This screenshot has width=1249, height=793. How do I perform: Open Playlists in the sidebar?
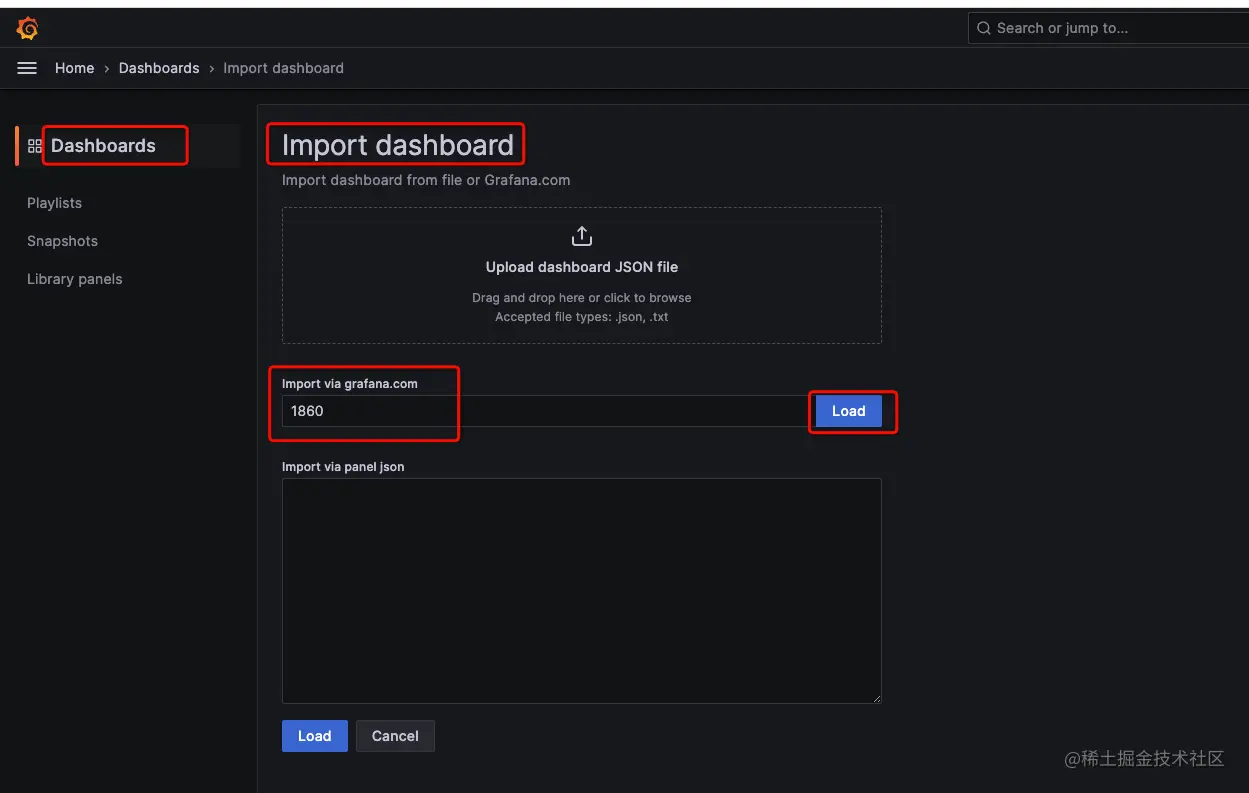pyautogui.click(x=54, y=203)
